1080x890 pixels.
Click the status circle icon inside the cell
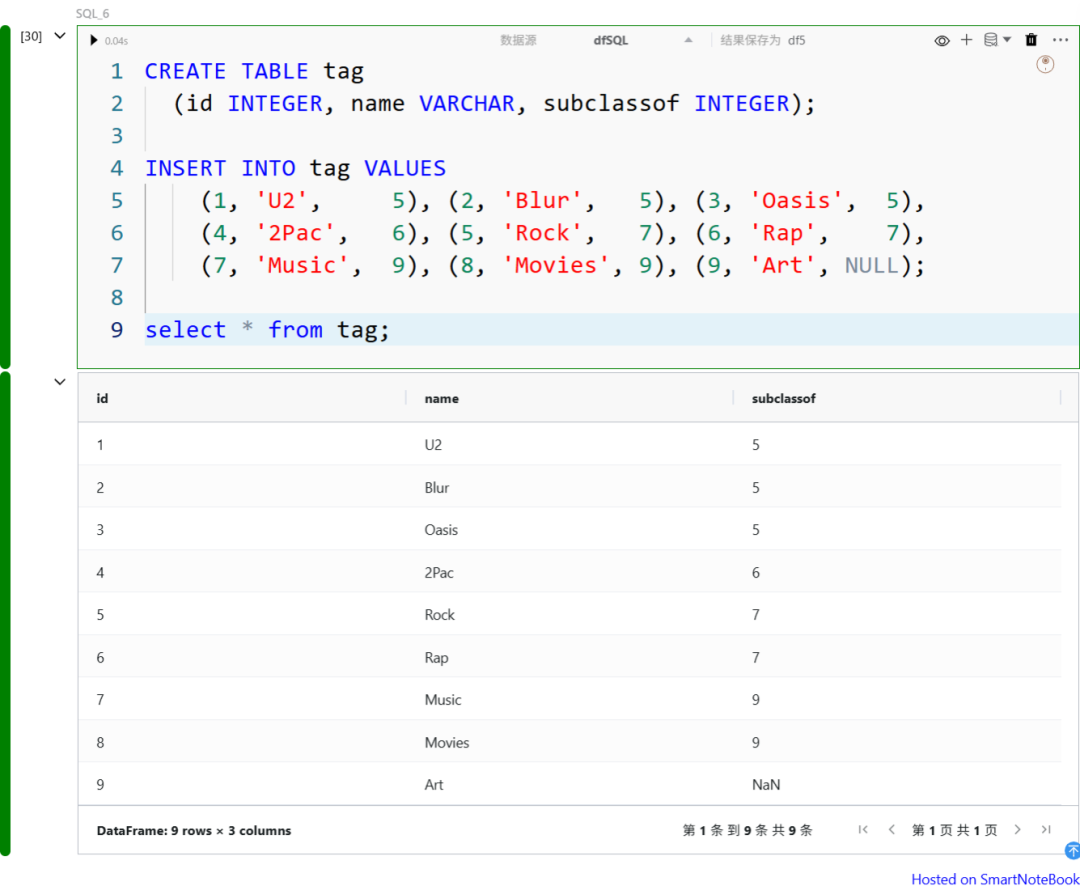1045,63
